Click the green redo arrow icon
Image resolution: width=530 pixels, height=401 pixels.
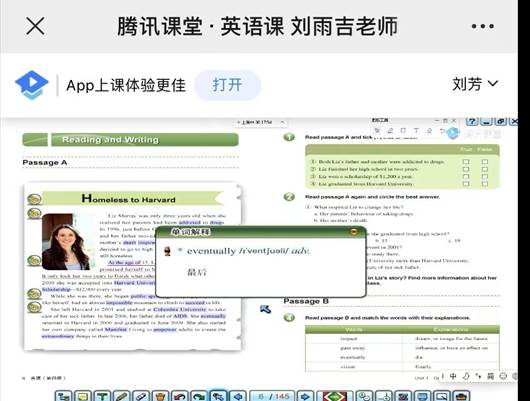point(198,396)
